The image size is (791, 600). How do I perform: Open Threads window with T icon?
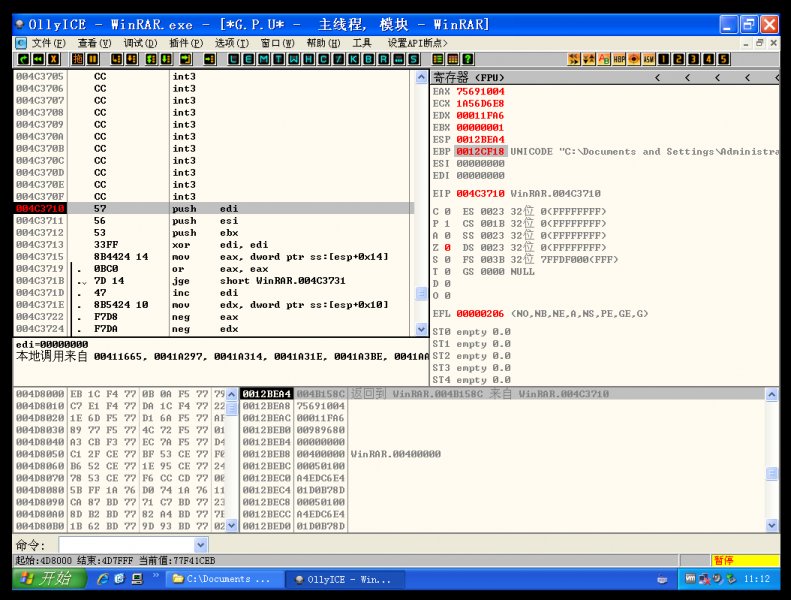point(277,59)
